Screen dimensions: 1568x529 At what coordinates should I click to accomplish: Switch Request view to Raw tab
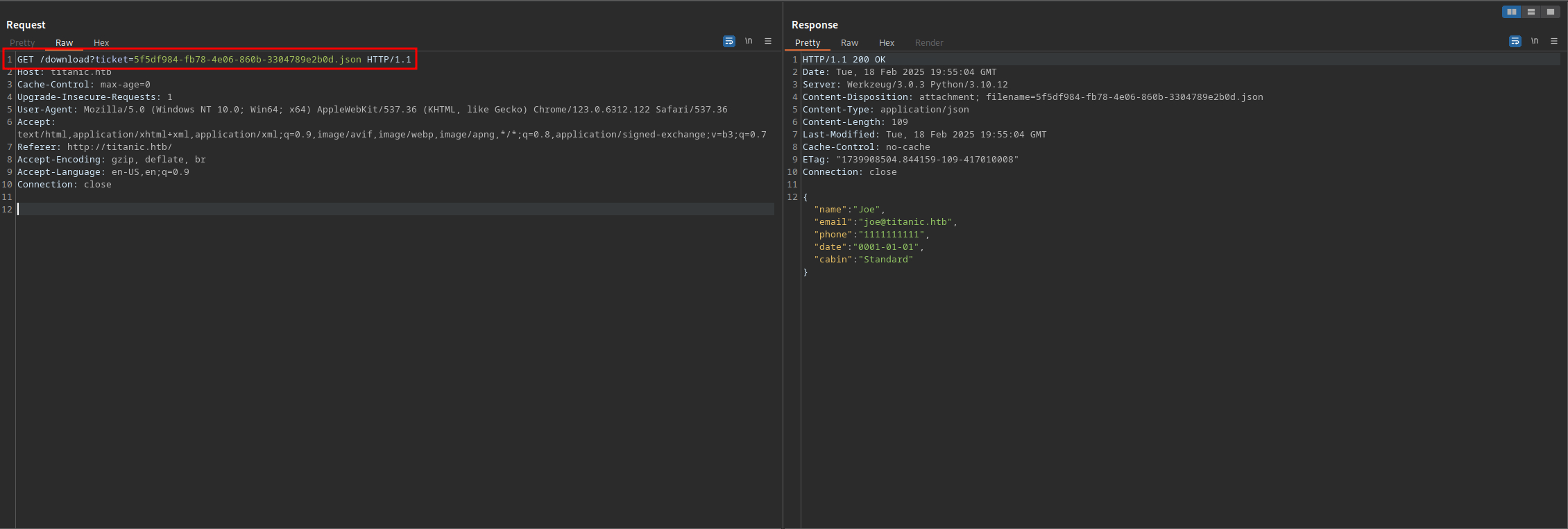coord(64,43)
